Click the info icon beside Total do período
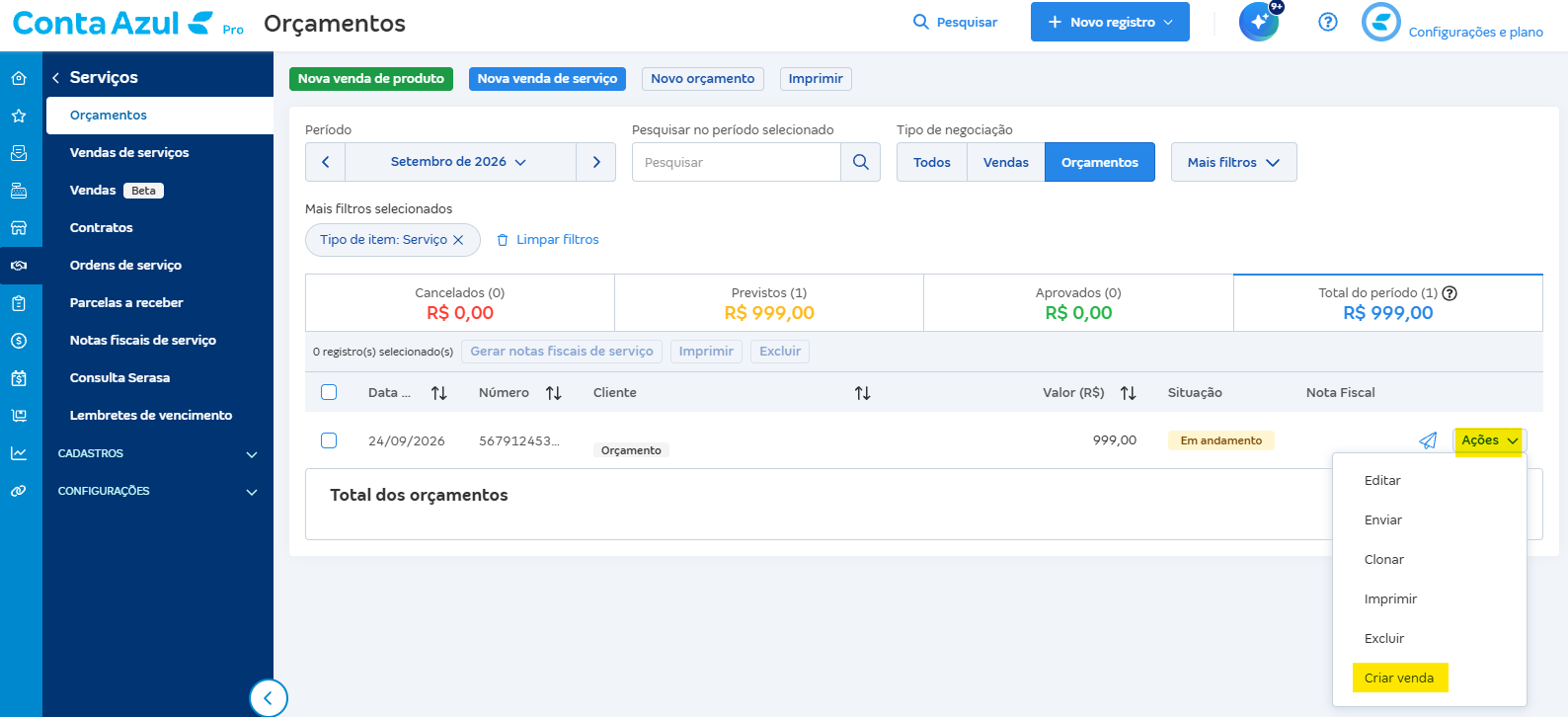The width and height of the screenshot is (1568, 717). tap(1450, 293)
